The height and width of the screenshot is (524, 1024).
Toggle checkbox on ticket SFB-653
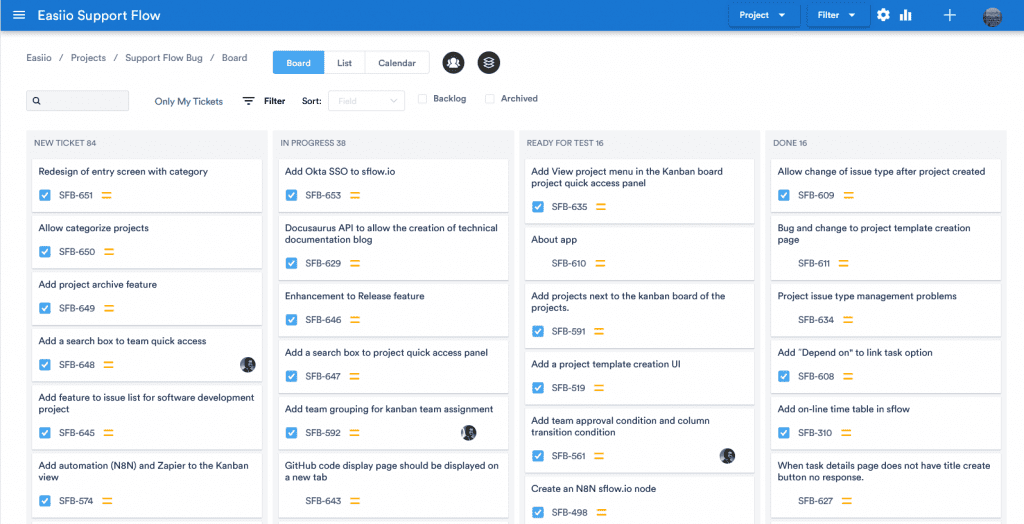coord(291,195)
